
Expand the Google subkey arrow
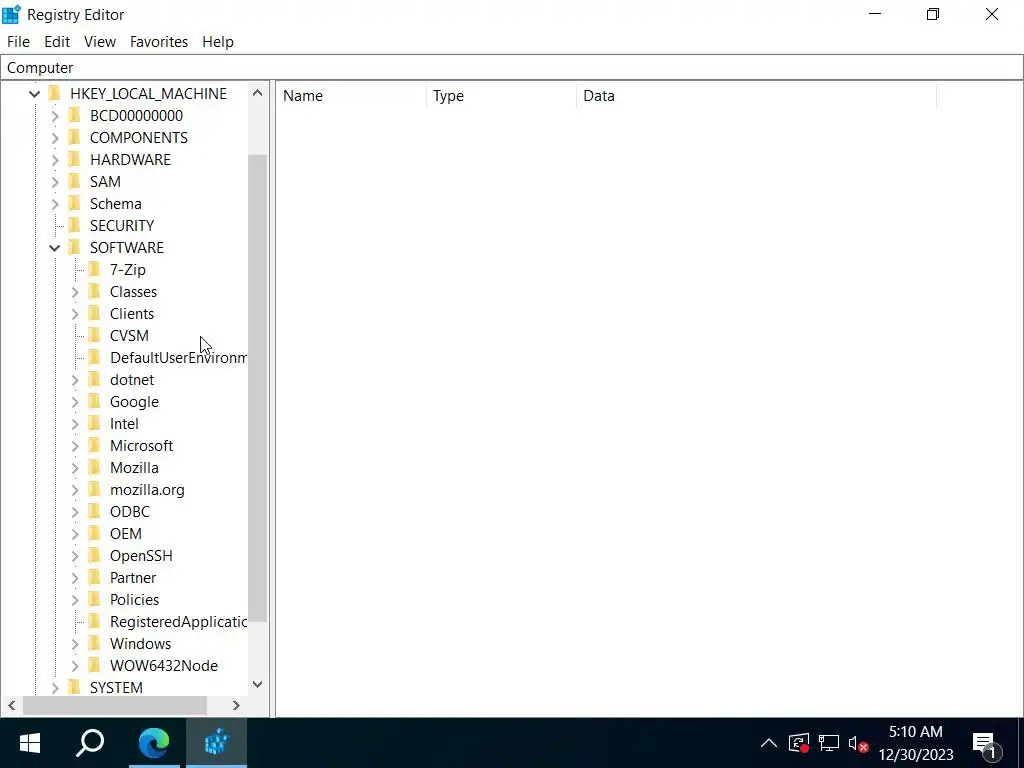[74, 402]
